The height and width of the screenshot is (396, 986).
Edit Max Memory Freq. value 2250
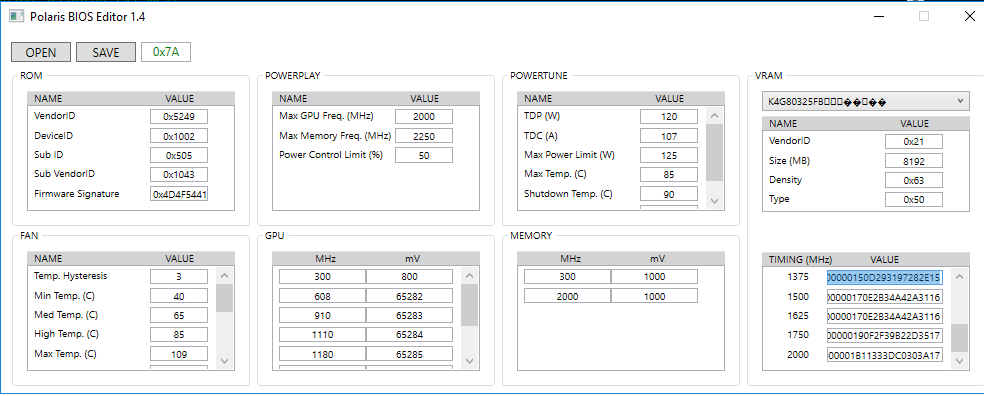coord(424,136)
